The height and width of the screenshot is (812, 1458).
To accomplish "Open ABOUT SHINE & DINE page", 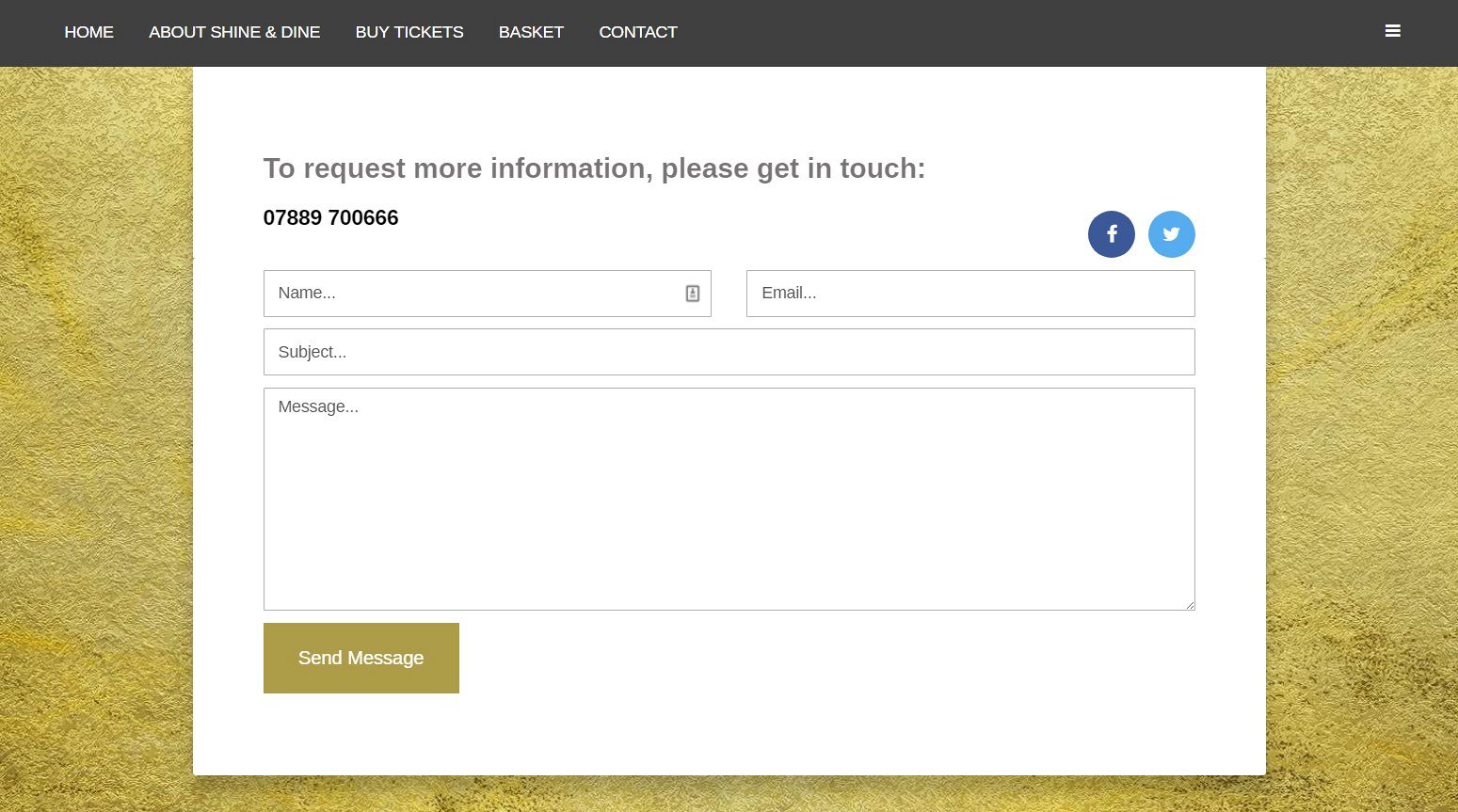I will click(234, 32).
